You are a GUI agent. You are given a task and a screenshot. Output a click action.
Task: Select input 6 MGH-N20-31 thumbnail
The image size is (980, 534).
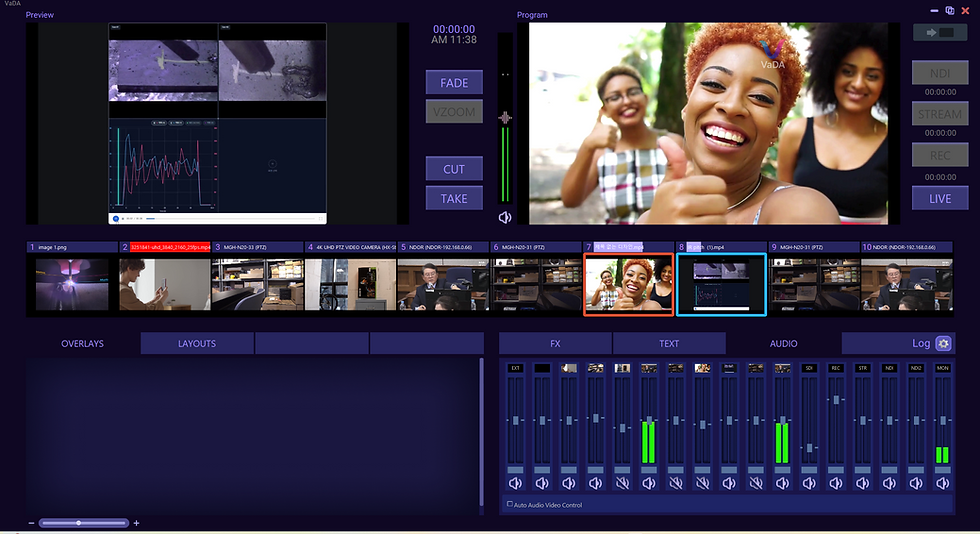coord(536,285)
